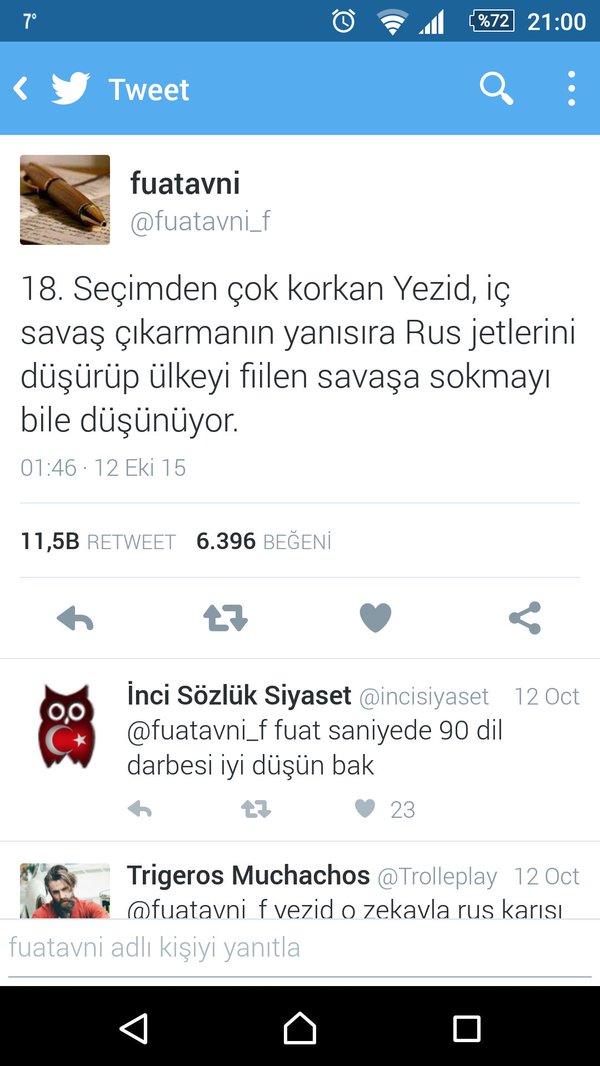This screenshot has width=600, height=1066.
Task: Retweet İnci Sözlük Siyaset's reply
Action: (256, 808)
